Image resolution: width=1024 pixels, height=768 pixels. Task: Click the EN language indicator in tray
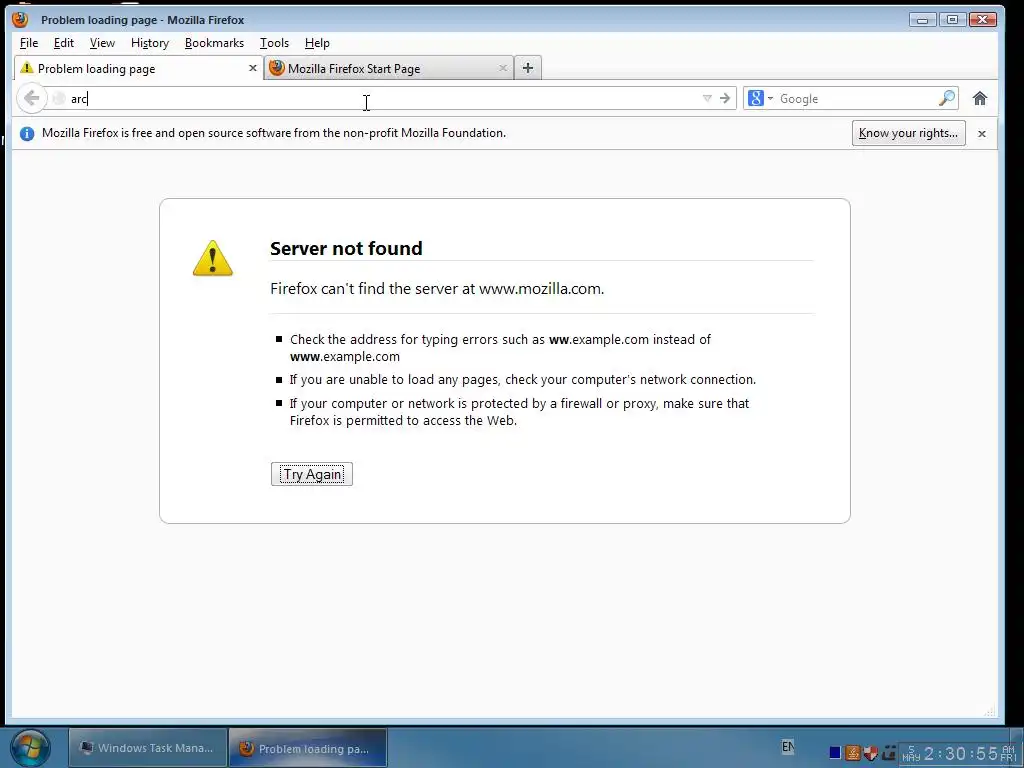[x=788, y=746]
